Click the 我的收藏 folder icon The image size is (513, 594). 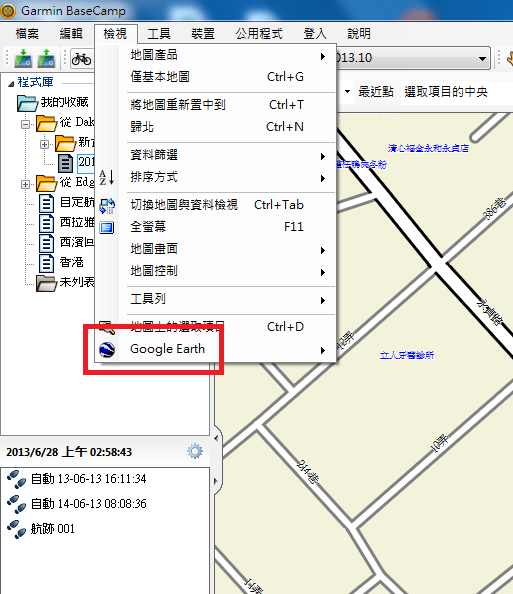(27, 103)
